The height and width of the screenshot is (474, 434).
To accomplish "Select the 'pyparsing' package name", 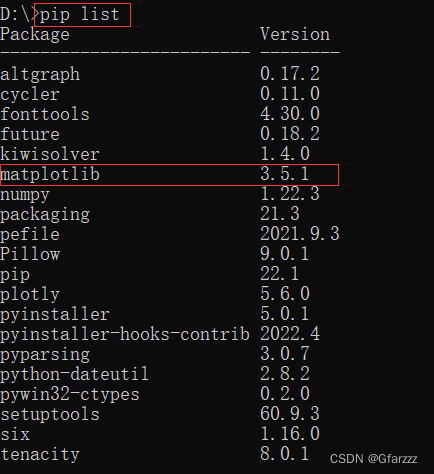I will (x=45, y=355).
